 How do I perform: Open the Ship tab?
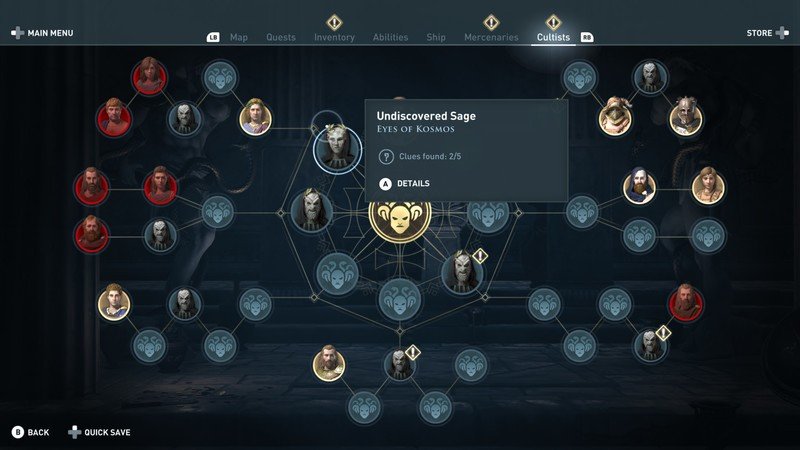click(436, 37)
